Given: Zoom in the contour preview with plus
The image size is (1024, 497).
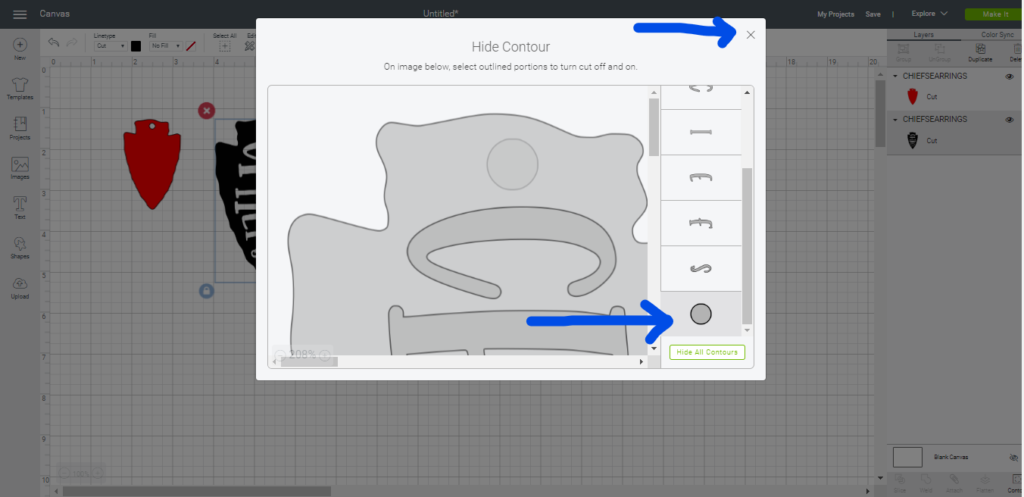Looking at the screenshot, I should (324, 355).
